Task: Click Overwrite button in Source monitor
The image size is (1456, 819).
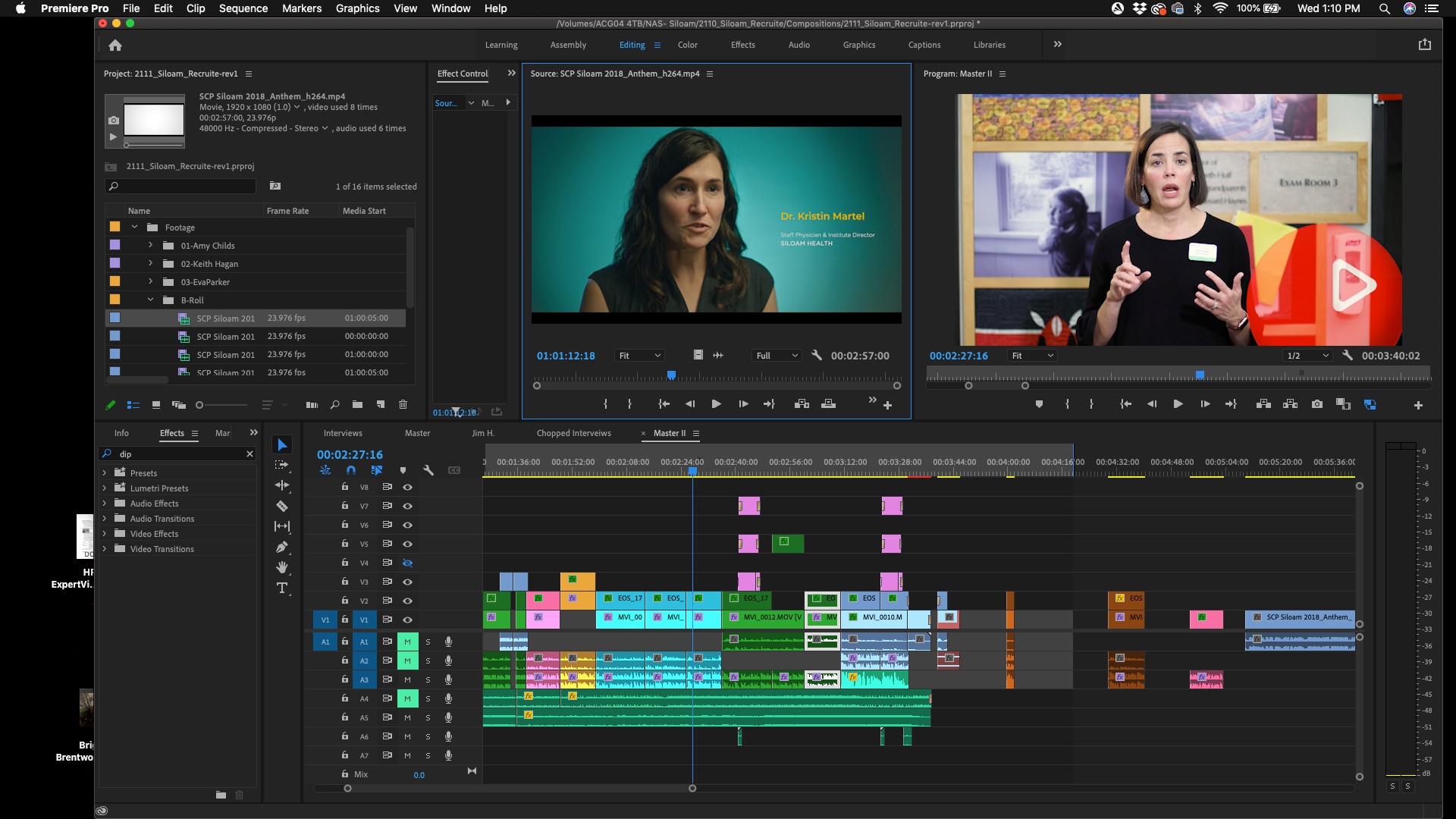Action: pos(828,404)
